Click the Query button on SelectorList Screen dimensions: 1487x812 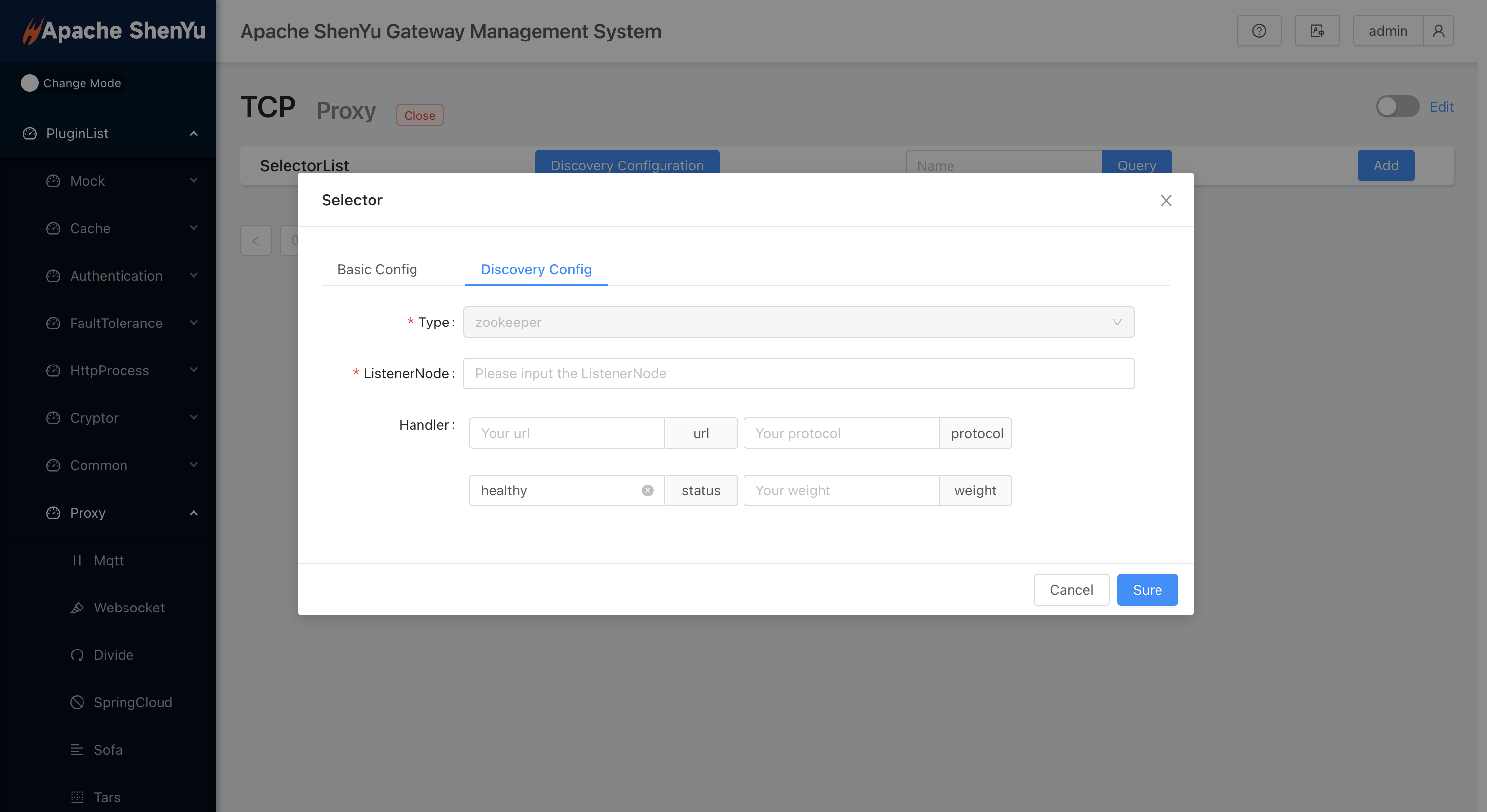coord(1137,165)
